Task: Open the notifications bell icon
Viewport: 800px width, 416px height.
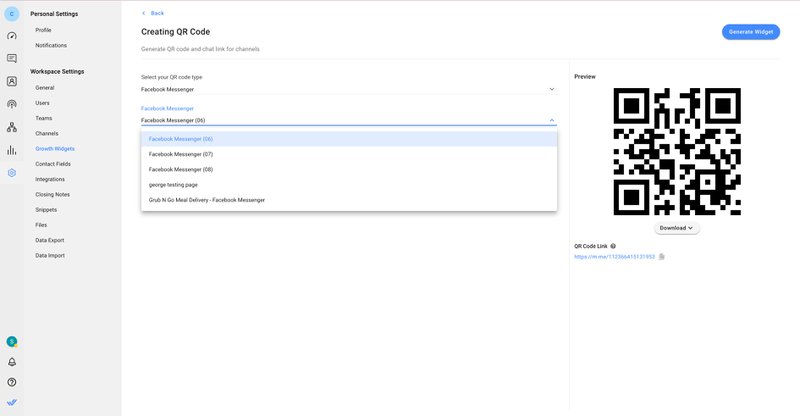Action: [x=12, y=362]
